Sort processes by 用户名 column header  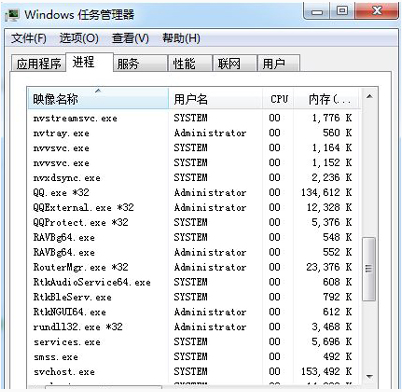[x=216, y=99]
